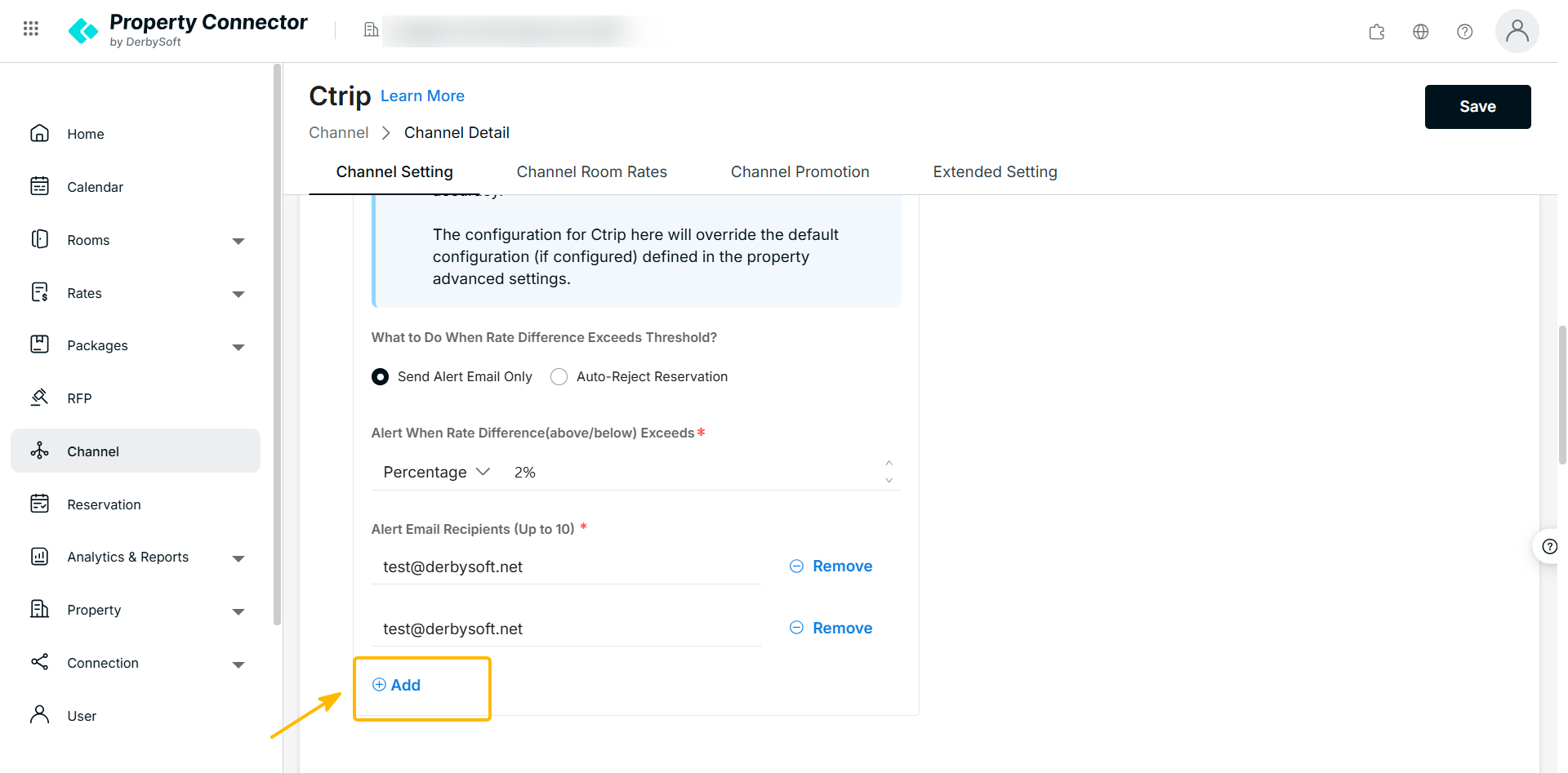Remove the first alert email recipient
Image resolution: width=1568 pixels, height=773 pixels.
click(831, 566)
